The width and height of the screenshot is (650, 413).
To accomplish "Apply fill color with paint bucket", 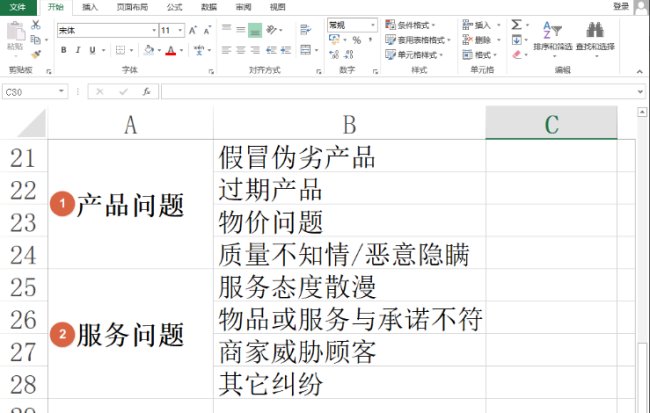I will click(x=149, y=50).
